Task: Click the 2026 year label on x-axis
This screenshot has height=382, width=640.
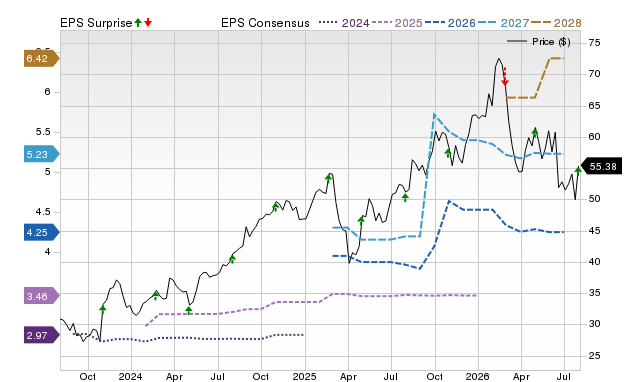Action: pos(477,376)
